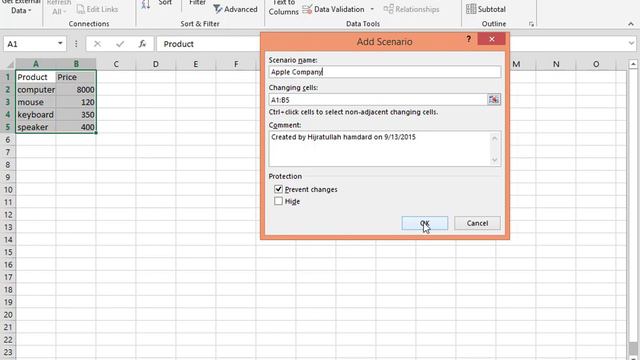This screenshot has width=640, height=360.
Task: Select row 1 header
Action: pos(8,77)
